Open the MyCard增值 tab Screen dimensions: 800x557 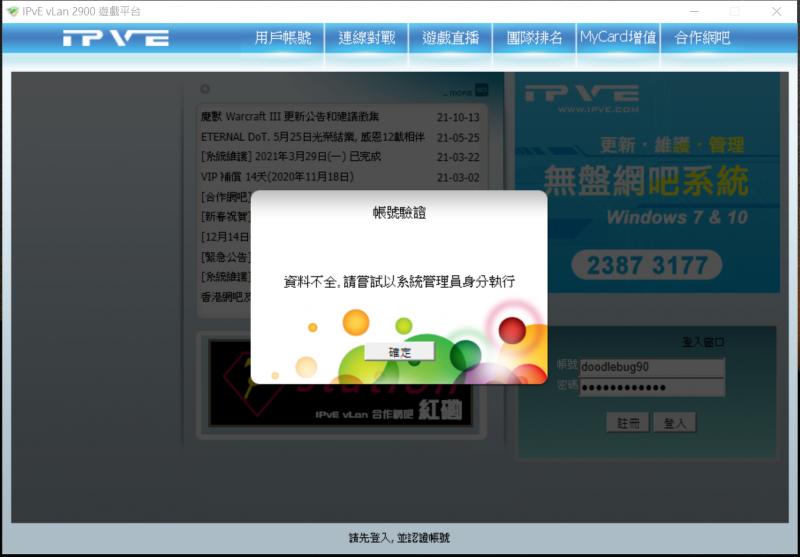(x=618, y=38)
